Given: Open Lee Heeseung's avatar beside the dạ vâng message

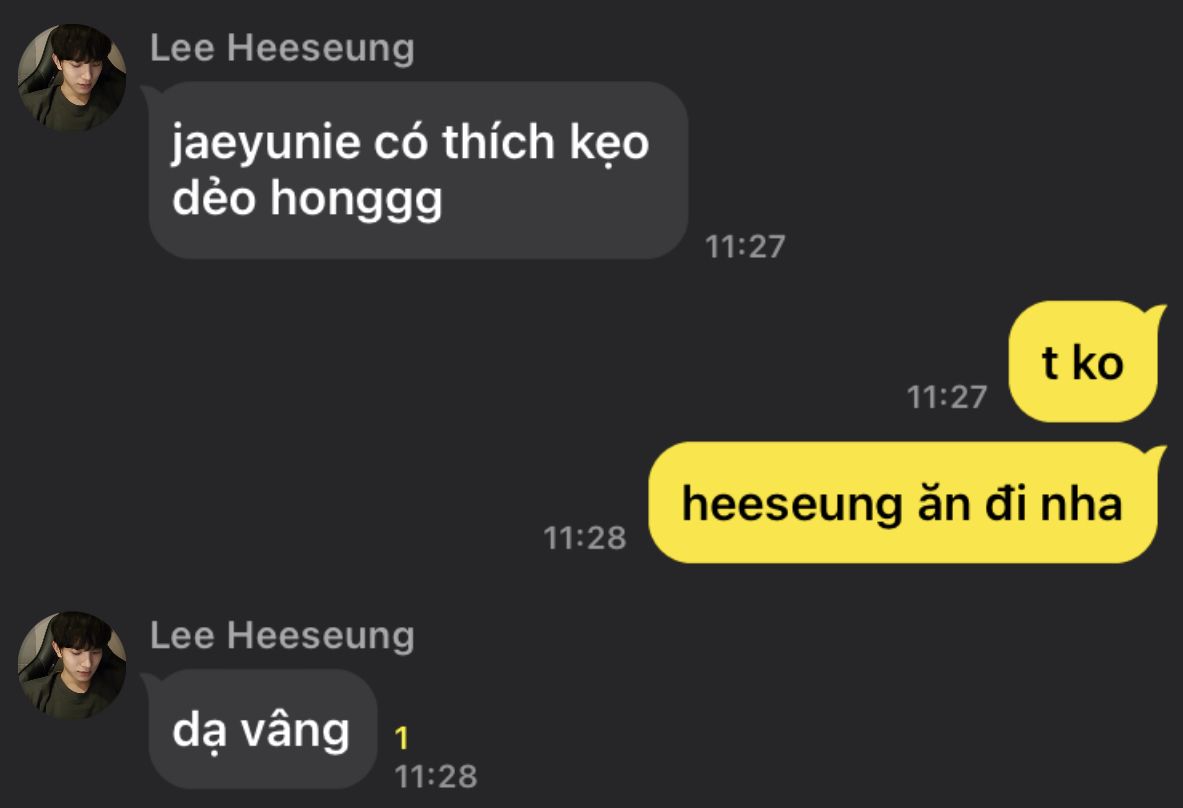Looking at the screenshot, I should coord(72,665).
